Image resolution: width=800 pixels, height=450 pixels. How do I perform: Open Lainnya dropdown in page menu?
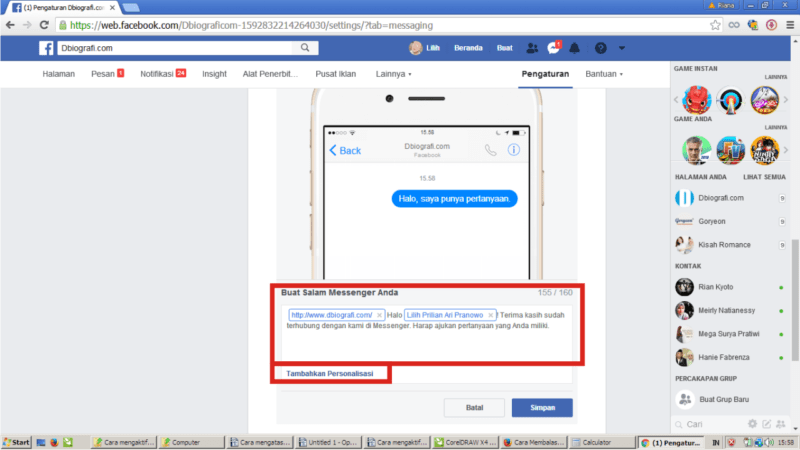393,74
